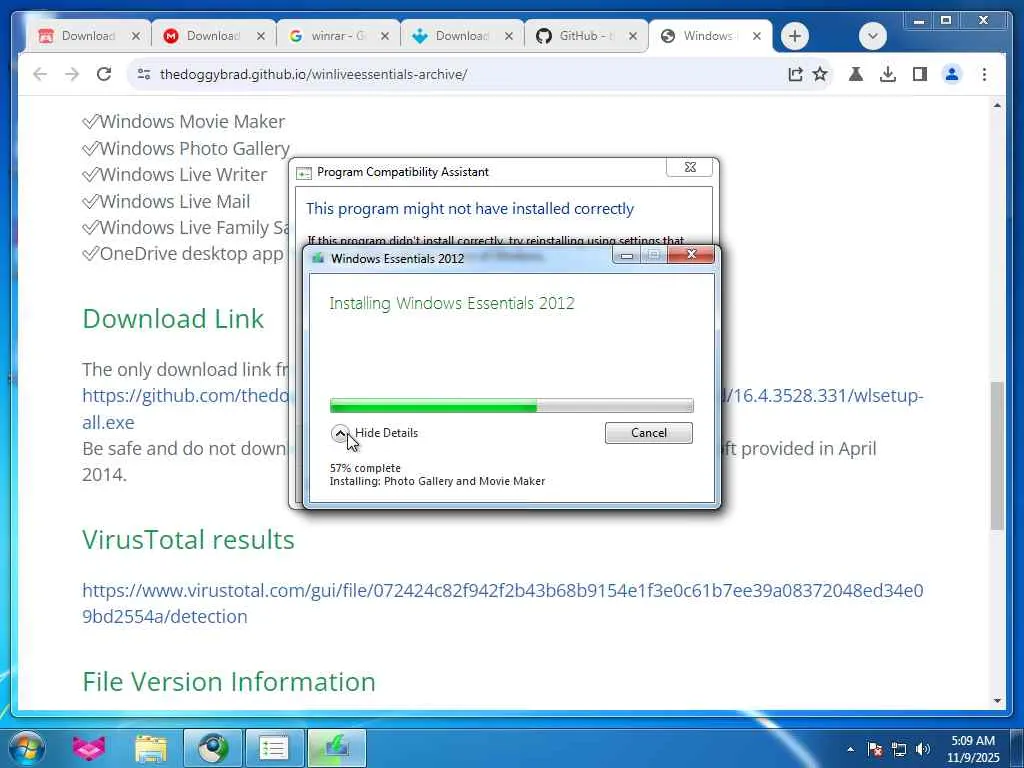This screenshot has height=768, width=1024.
Task: Click the page scrollbar thumb
Action: [x=997, y=456]
